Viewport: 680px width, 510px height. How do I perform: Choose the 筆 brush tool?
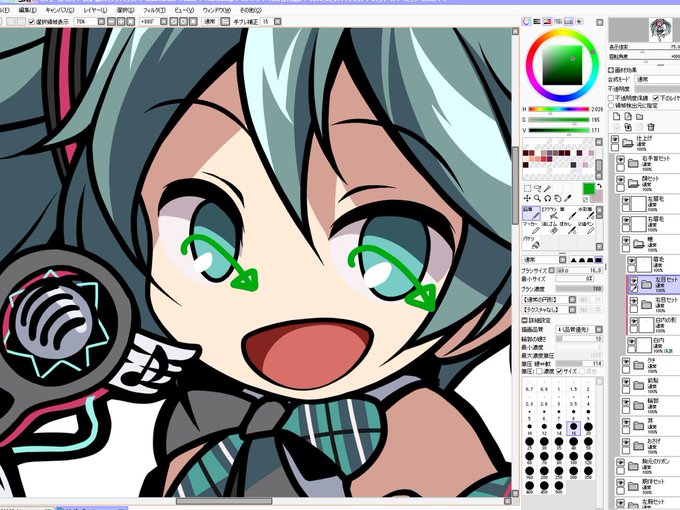pos(568,213)
